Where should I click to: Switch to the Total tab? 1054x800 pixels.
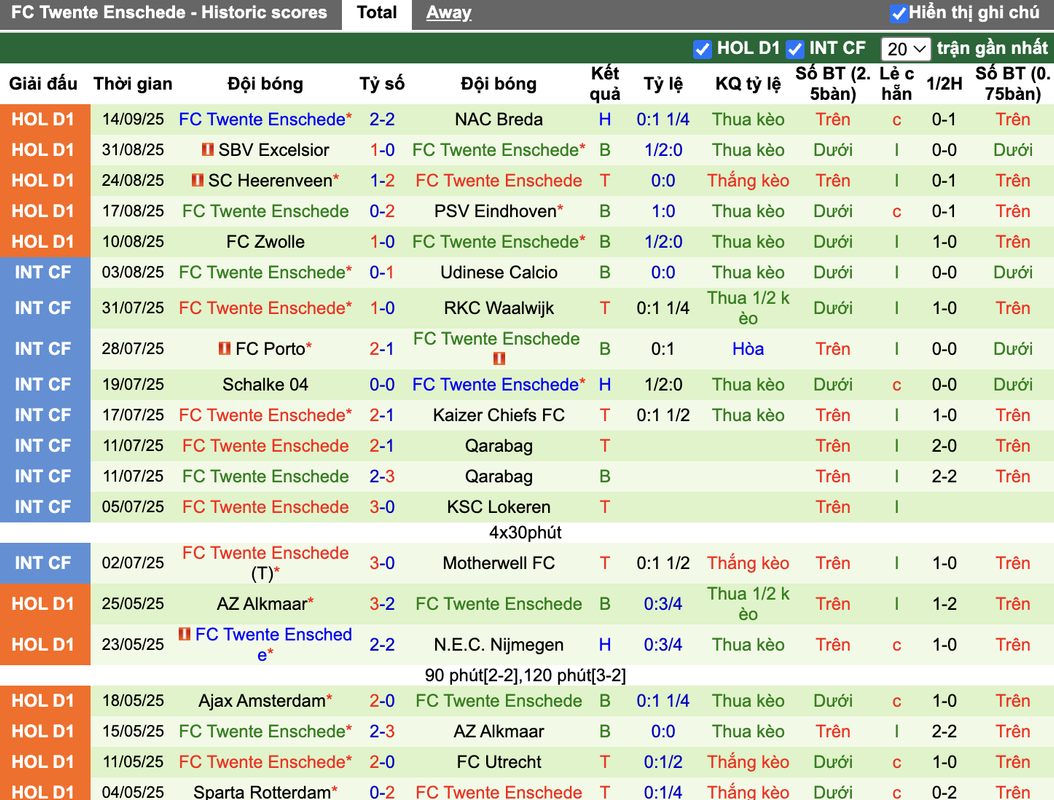(376, 13)
